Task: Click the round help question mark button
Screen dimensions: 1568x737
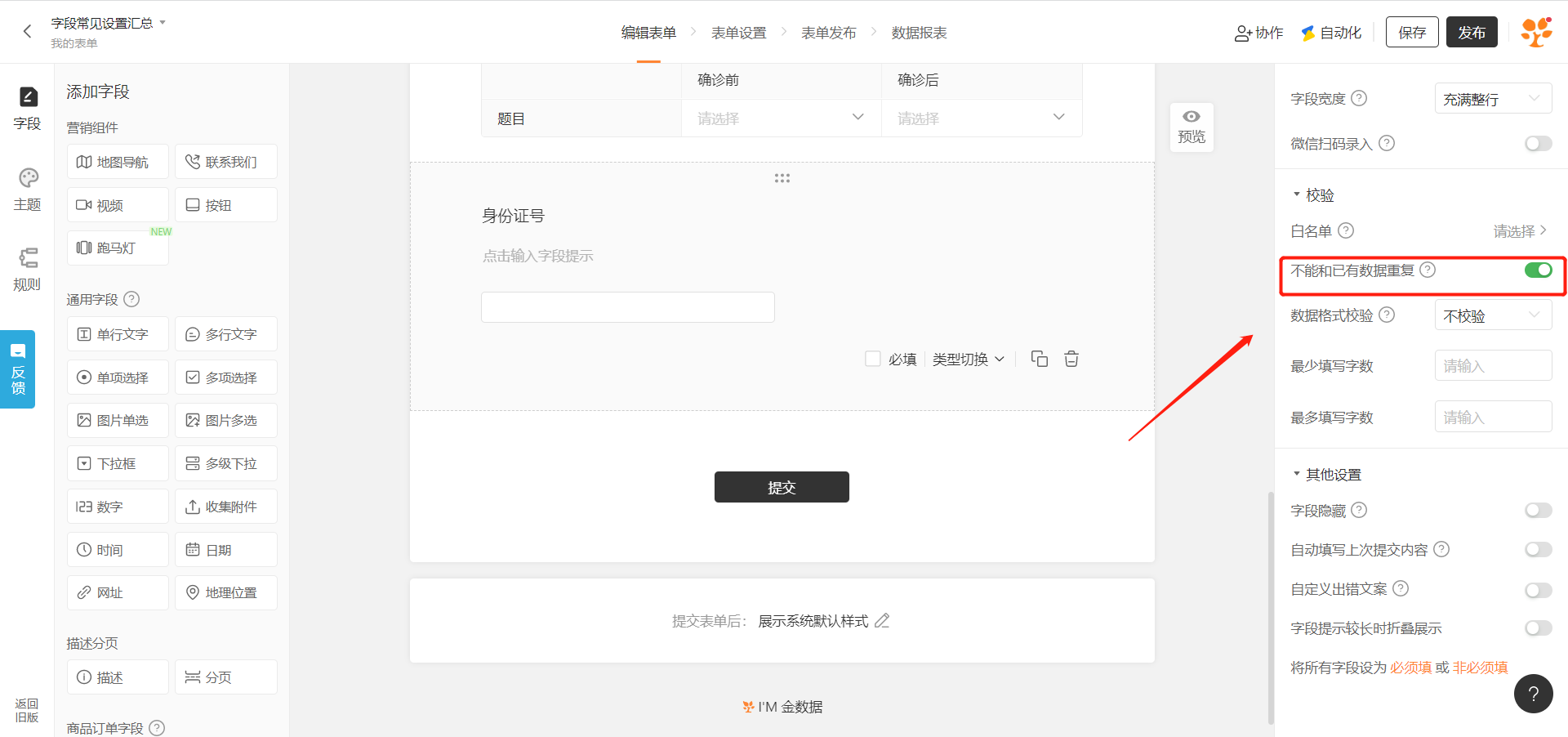Action: 1533,694
